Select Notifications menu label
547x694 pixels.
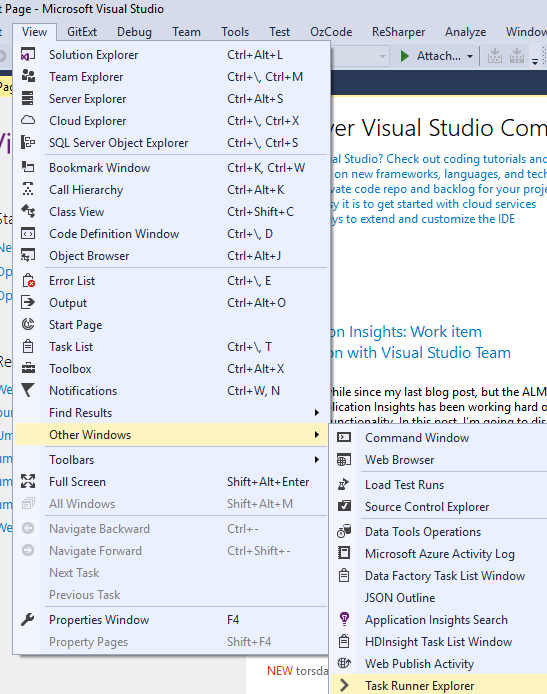(83, 390)
